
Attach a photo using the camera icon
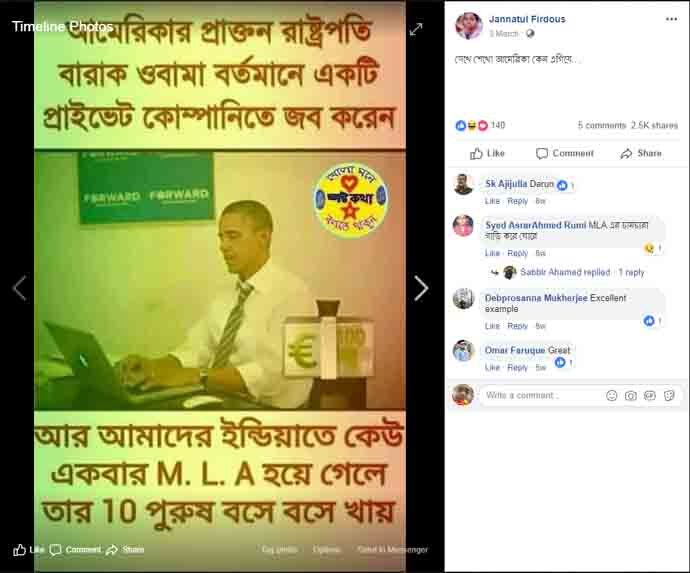coord(631,395)
